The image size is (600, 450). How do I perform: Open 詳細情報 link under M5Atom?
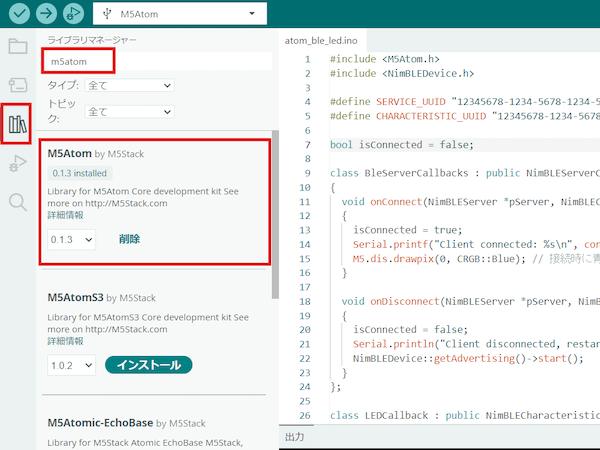(67, 216)
